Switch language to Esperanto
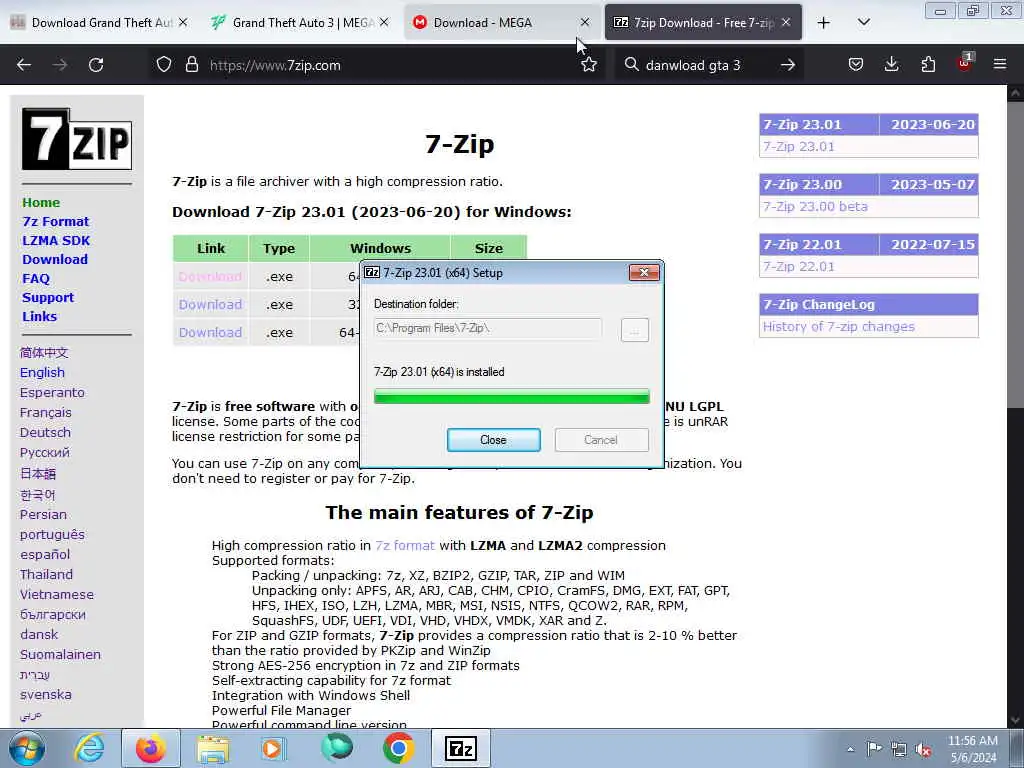 pos(52,392)
